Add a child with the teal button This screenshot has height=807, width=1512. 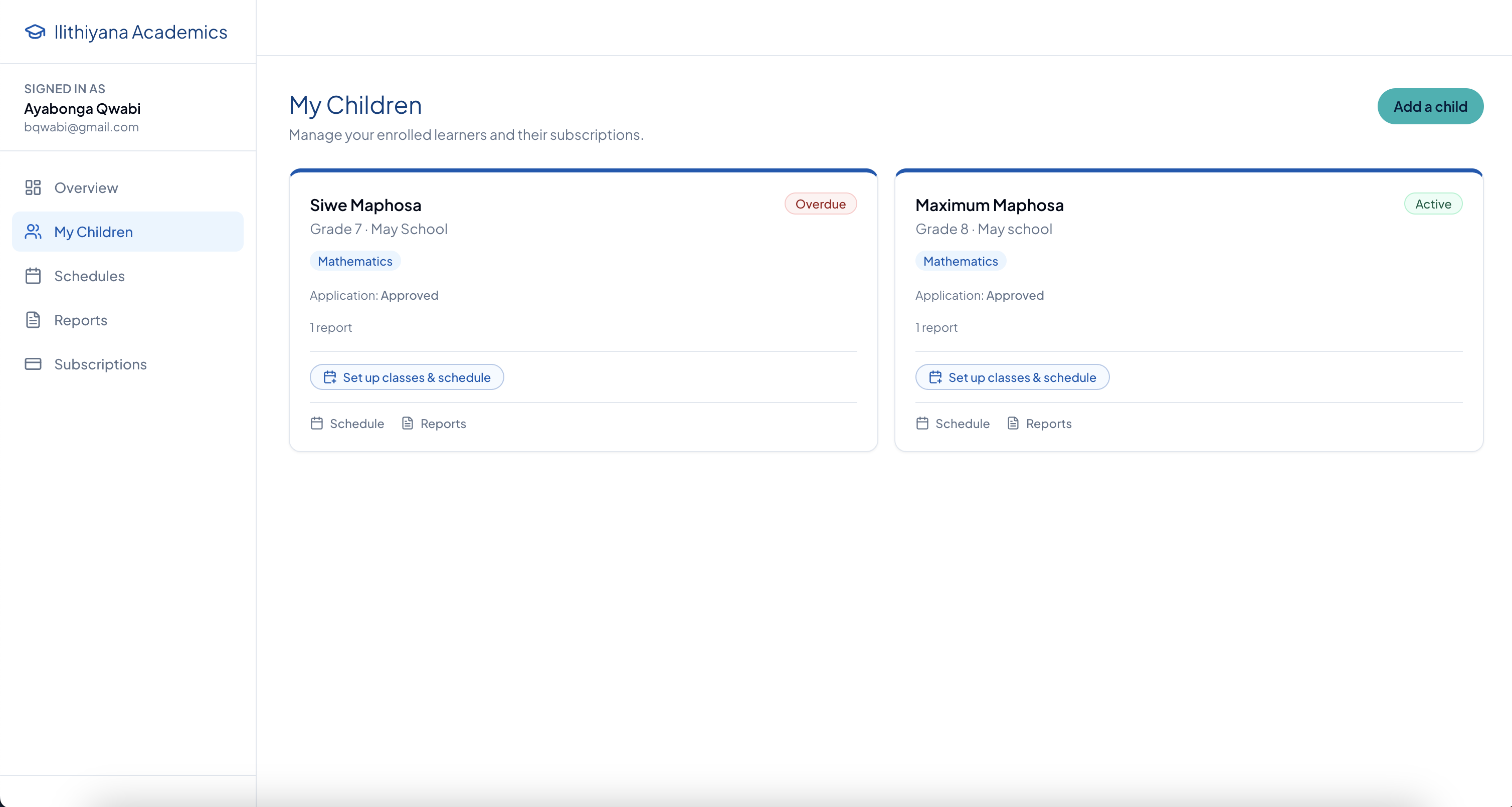coord(1430,106)
